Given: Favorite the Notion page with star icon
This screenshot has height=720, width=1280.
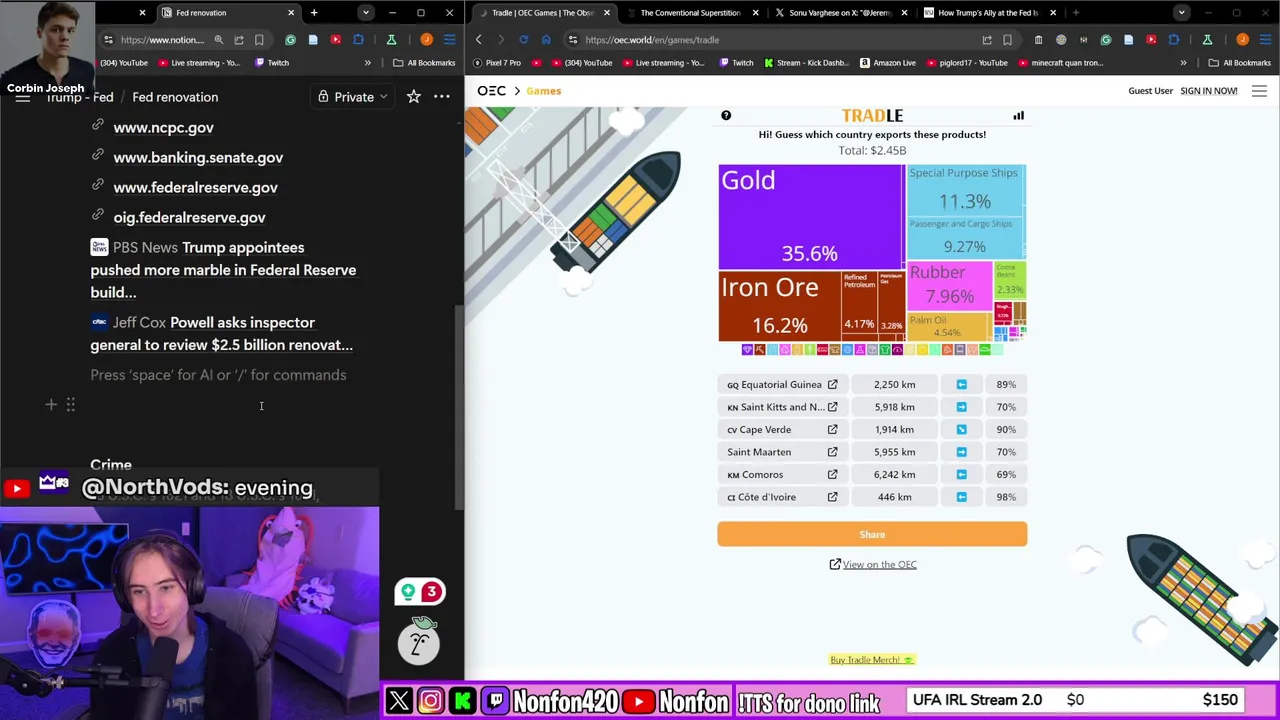Looking at the screenshot, I should 413,97.
